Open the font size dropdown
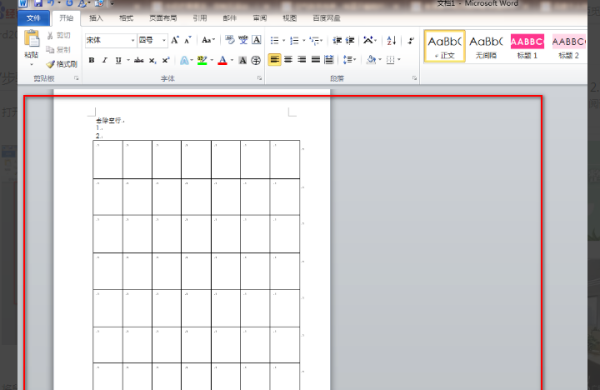 pos(164,40)
